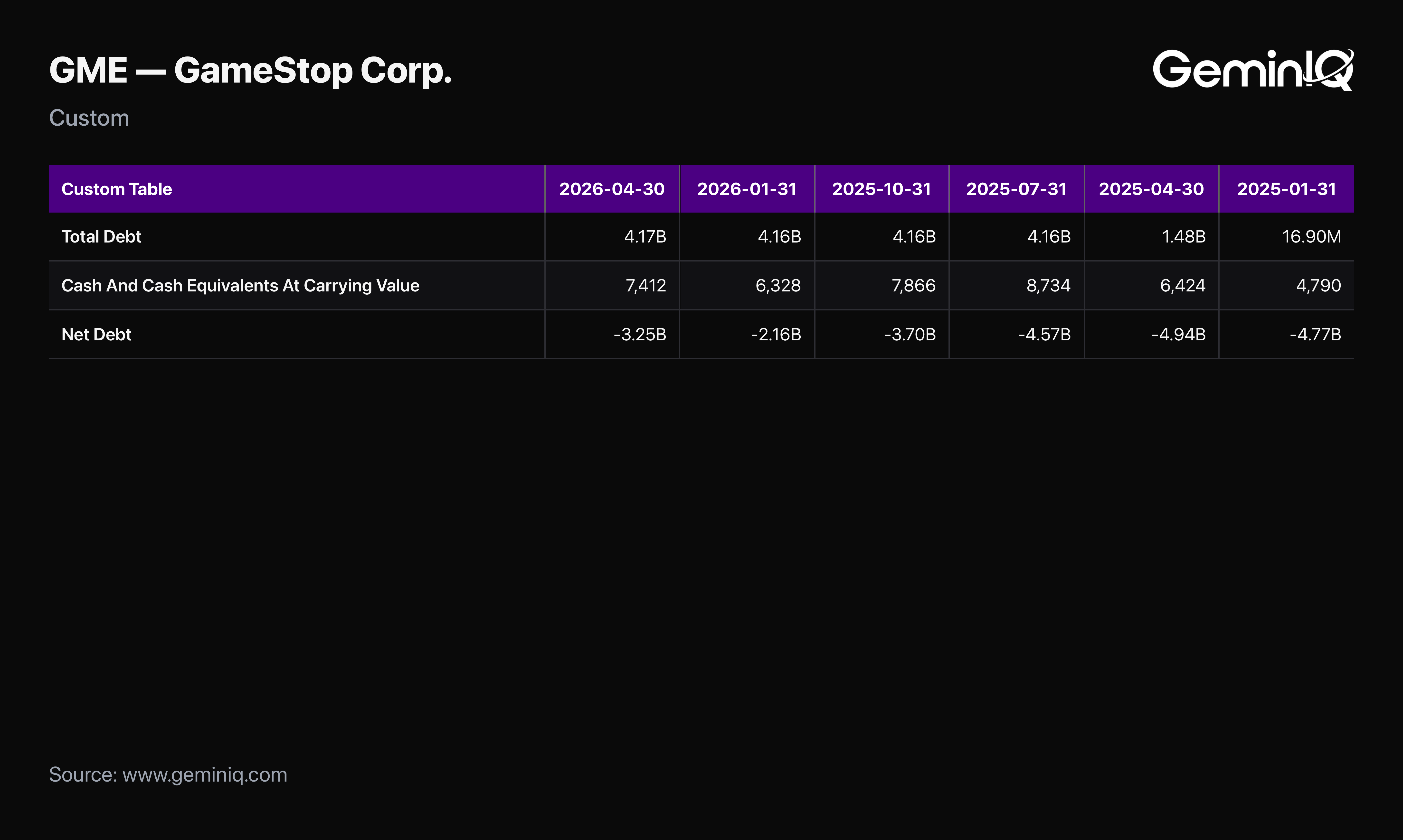Select the Custom Table header cell

297,189
